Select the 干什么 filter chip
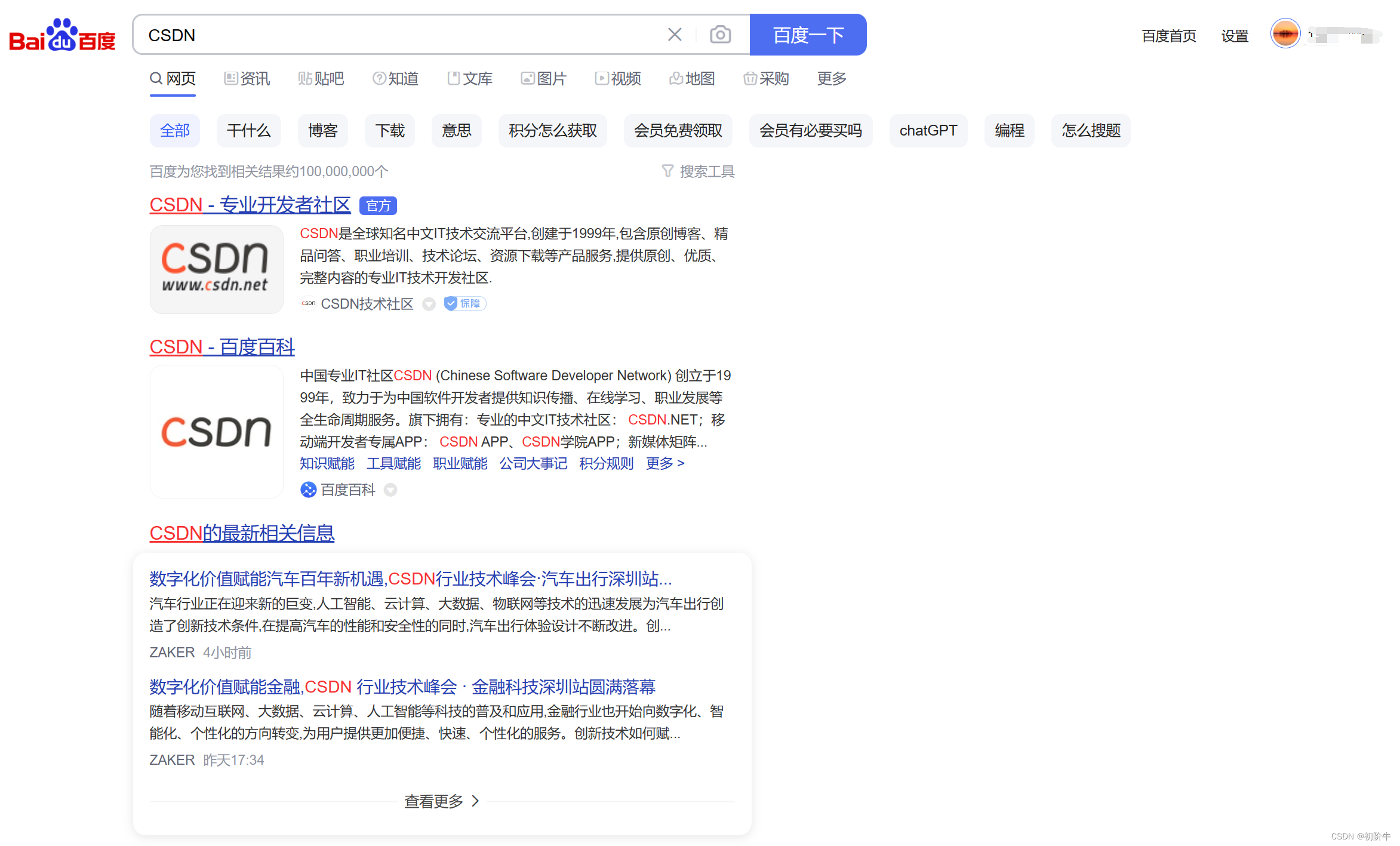This screenshot has height=846, width=1400. [x=249, y=131]
